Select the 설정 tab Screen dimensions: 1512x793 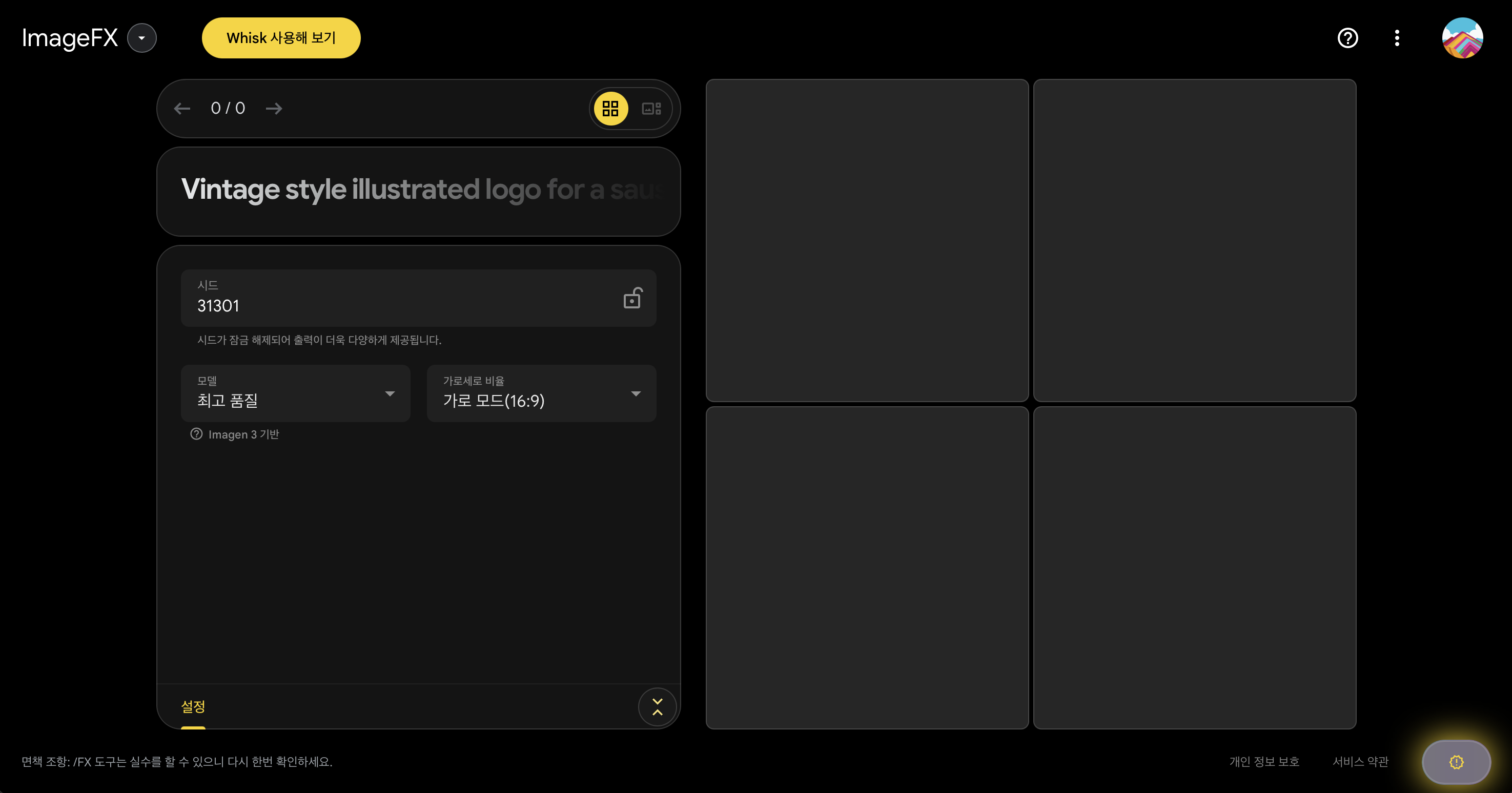coord(193,707)
